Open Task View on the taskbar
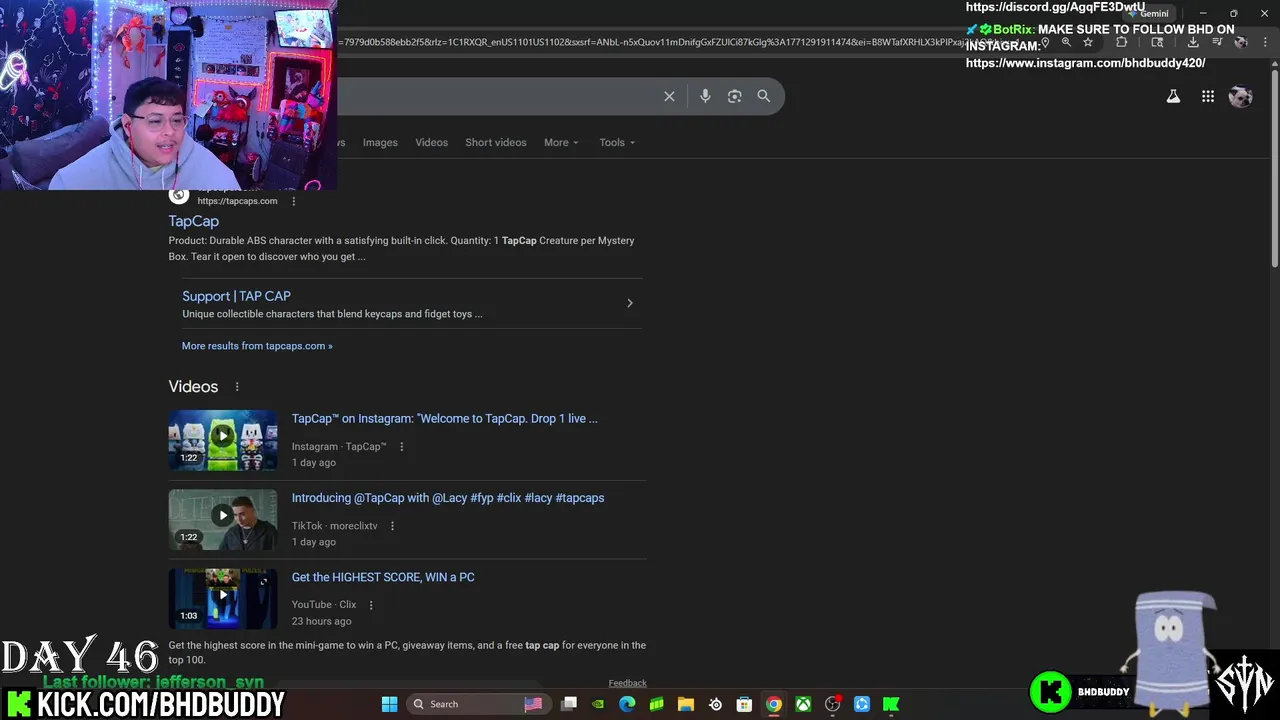Viewport: 1280px width, 720px height. pos(569,704)
